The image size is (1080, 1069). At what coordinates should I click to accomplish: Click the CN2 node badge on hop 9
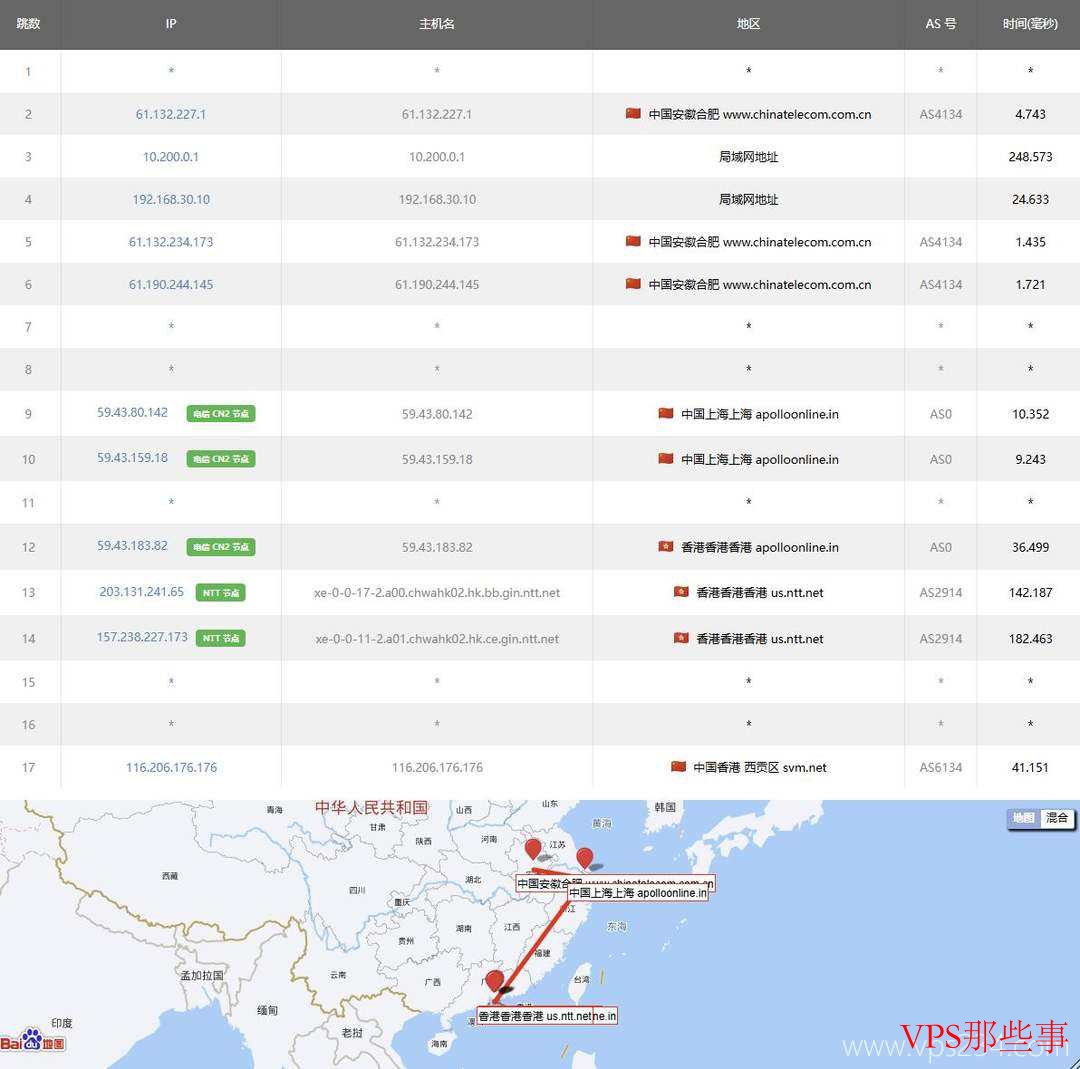[x=221, y=413]
